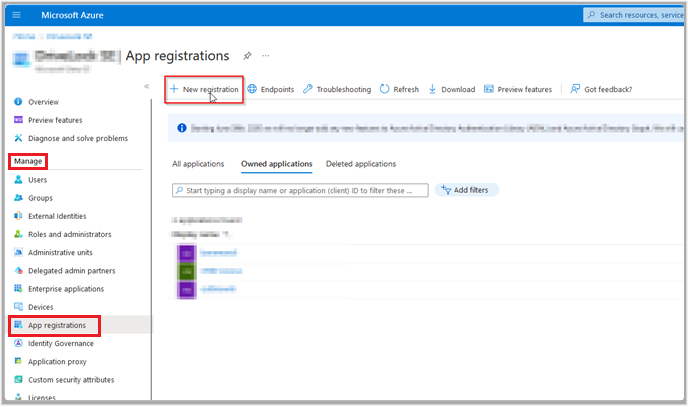
Task: Download the app registrations list
Action: coord(452,89)
